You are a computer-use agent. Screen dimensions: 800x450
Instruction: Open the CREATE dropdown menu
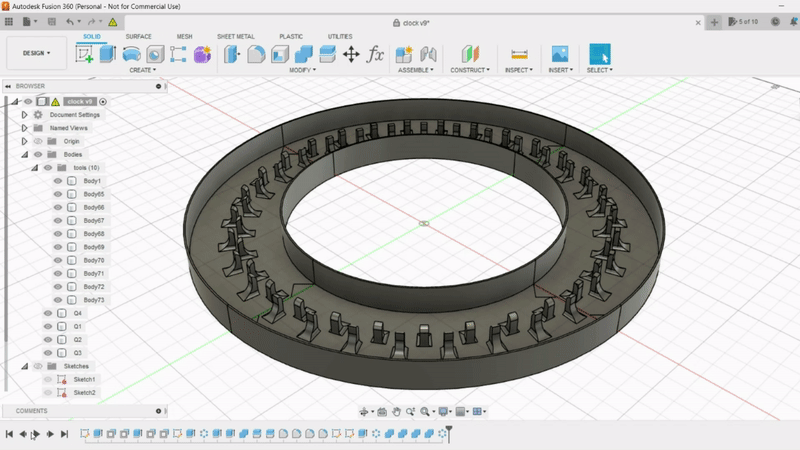(x=142, y=70)
